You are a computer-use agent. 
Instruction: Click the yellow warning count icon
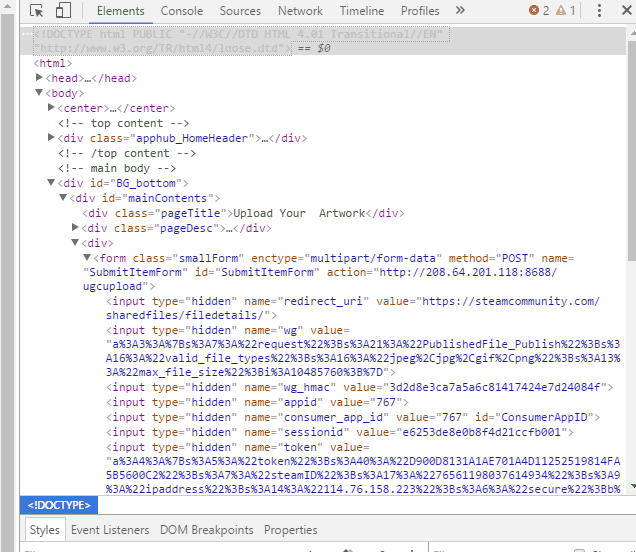point(561,10)
